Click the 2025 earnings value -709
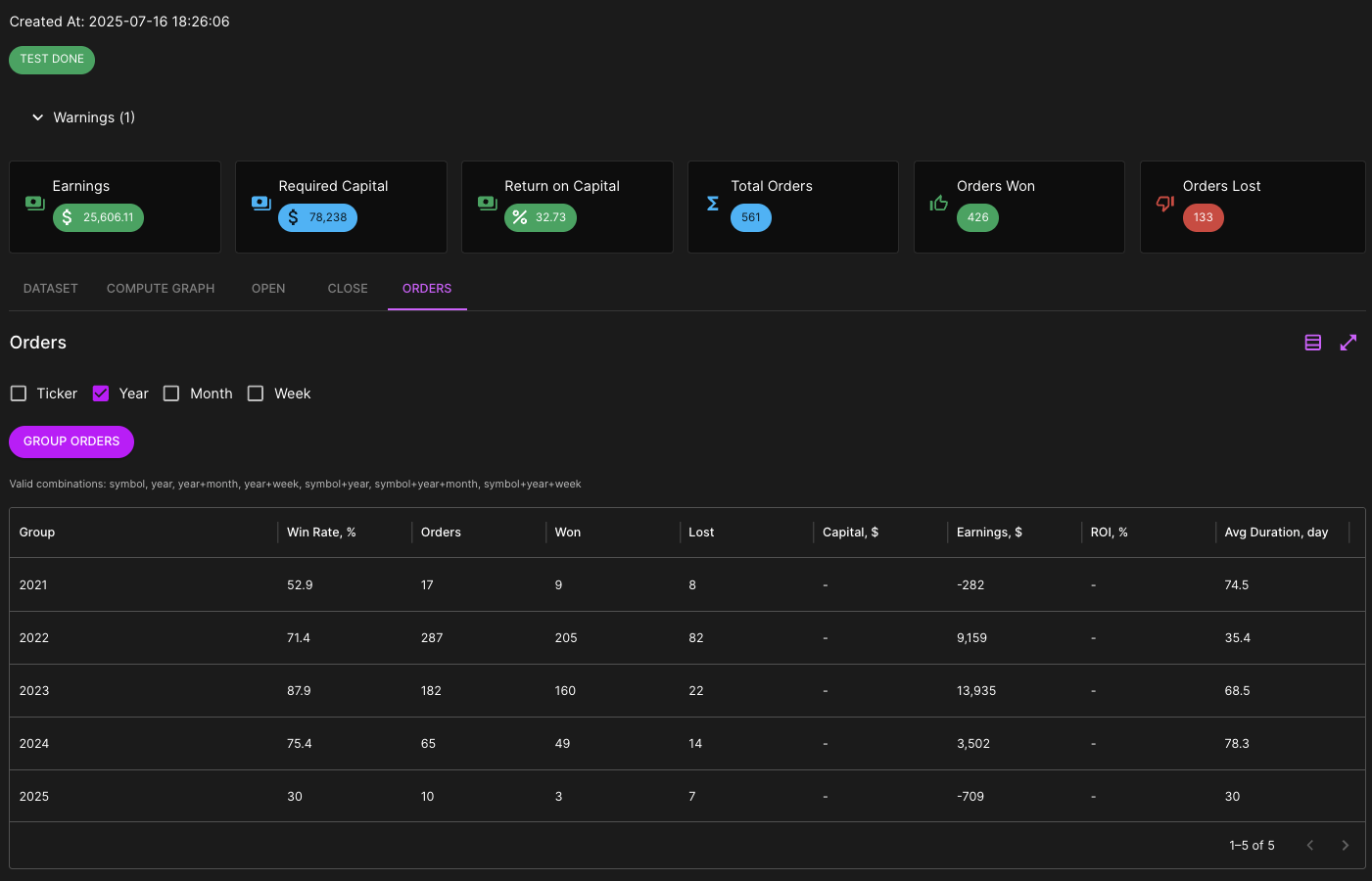 click(x=970, y=797)
